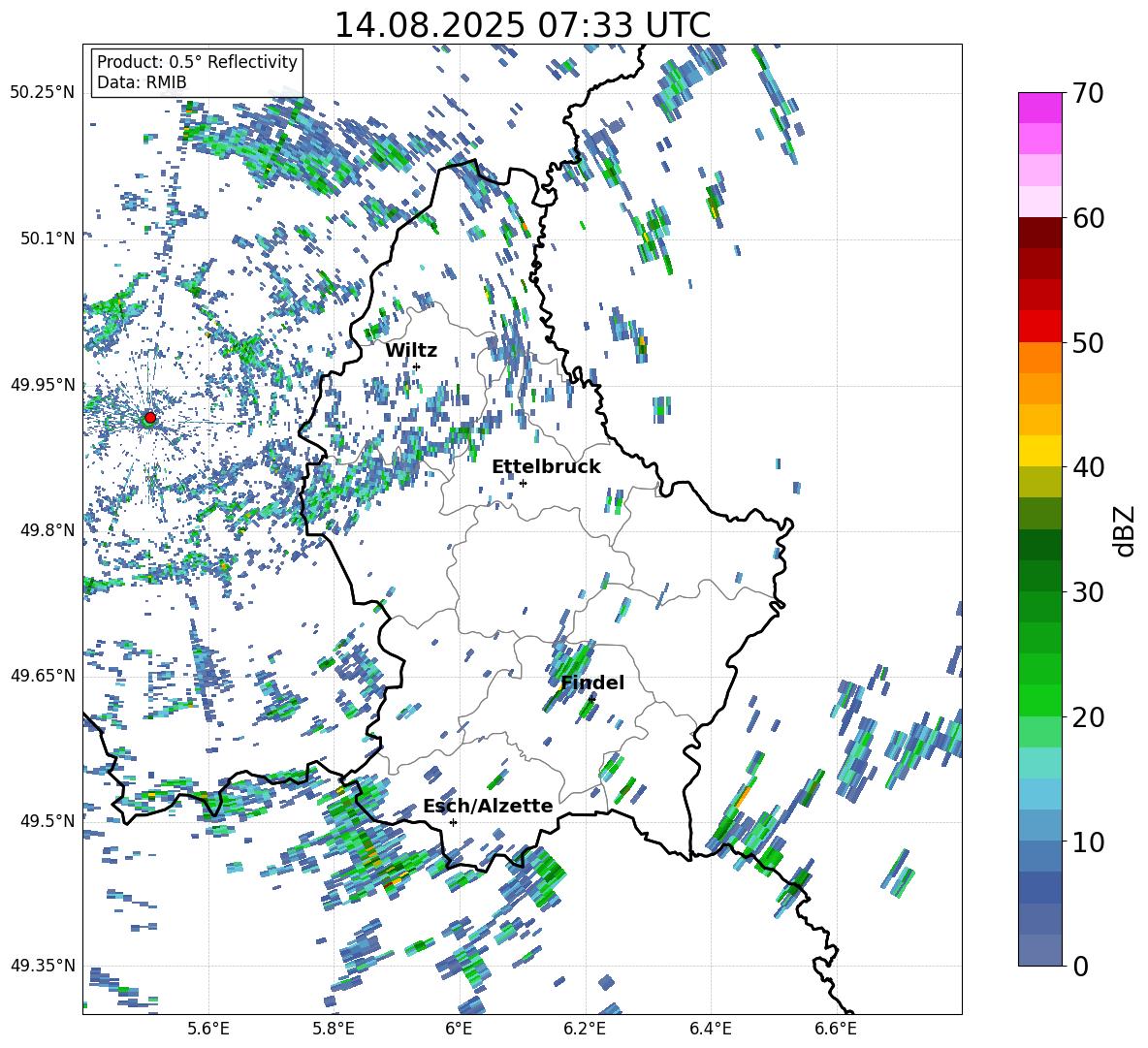Click the 'Data: RMIB' label
Screen dimensions: 1148x1048
point(142,82)
